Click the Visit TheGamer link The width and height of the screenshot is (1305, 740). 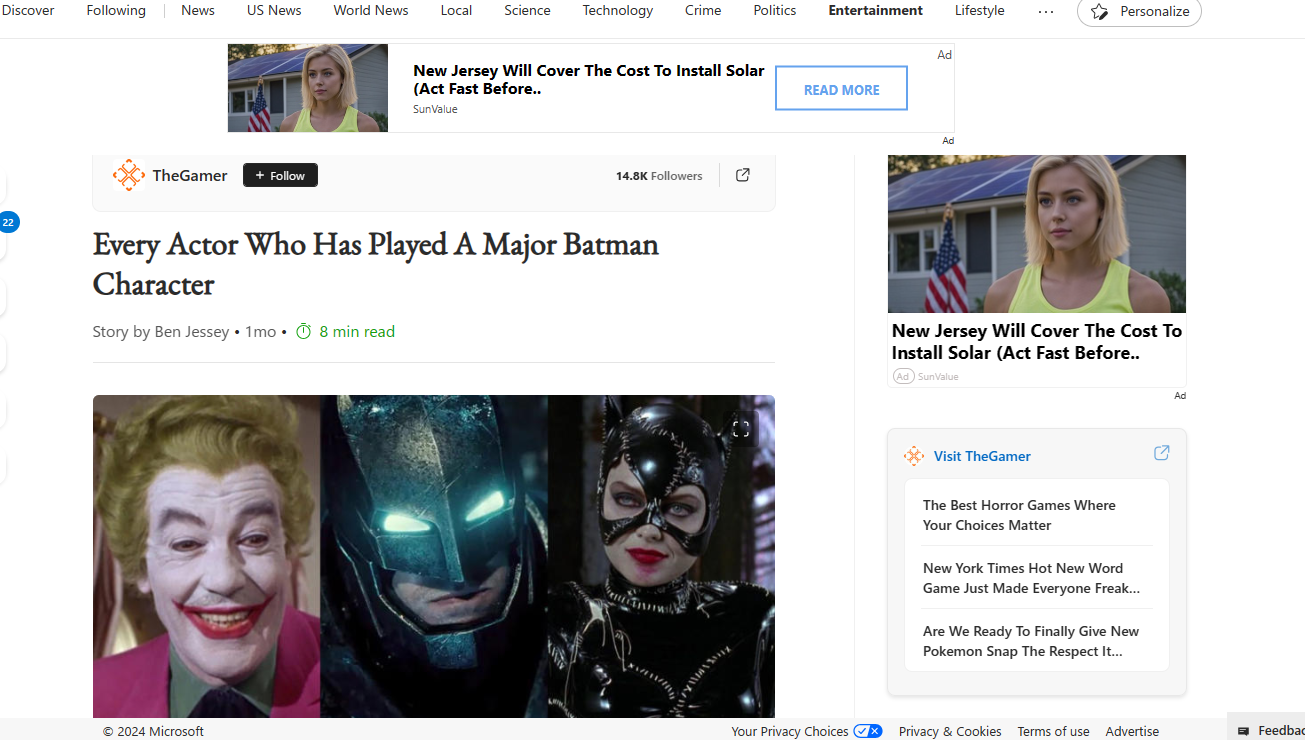pos(982,456)
